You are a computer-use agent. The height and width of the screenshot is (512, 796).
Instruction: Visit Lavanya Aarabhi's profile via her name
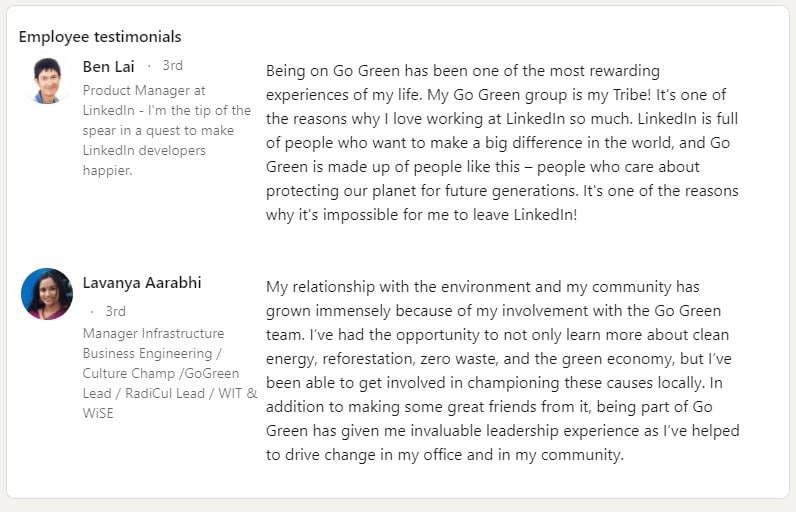pos(142,283)
